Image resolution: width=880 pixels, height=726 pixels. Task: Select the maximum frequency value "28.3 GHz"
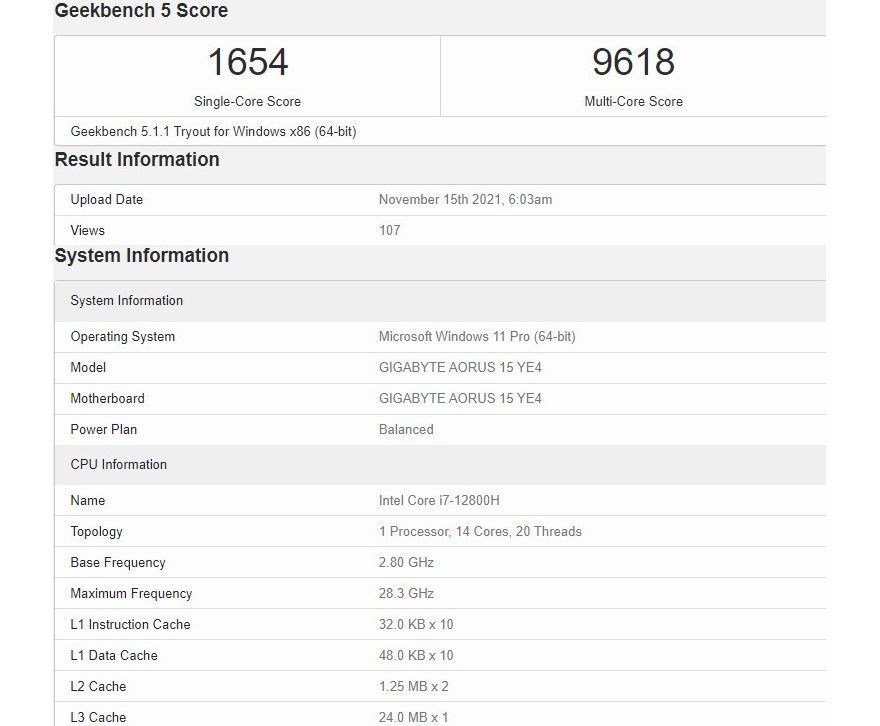click(406, 593)
